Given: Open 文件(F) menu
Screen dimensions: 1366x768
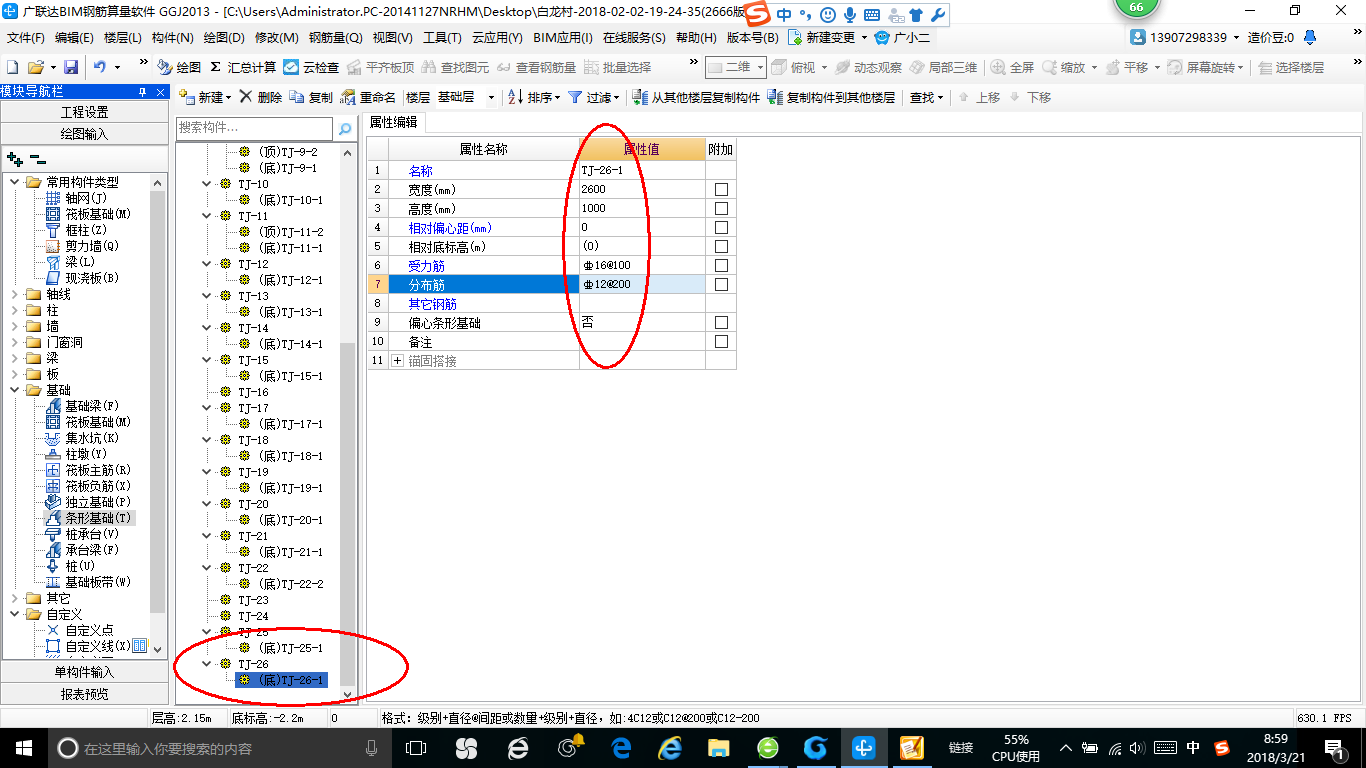Looking at the screenshot, I should pos(26,37).
